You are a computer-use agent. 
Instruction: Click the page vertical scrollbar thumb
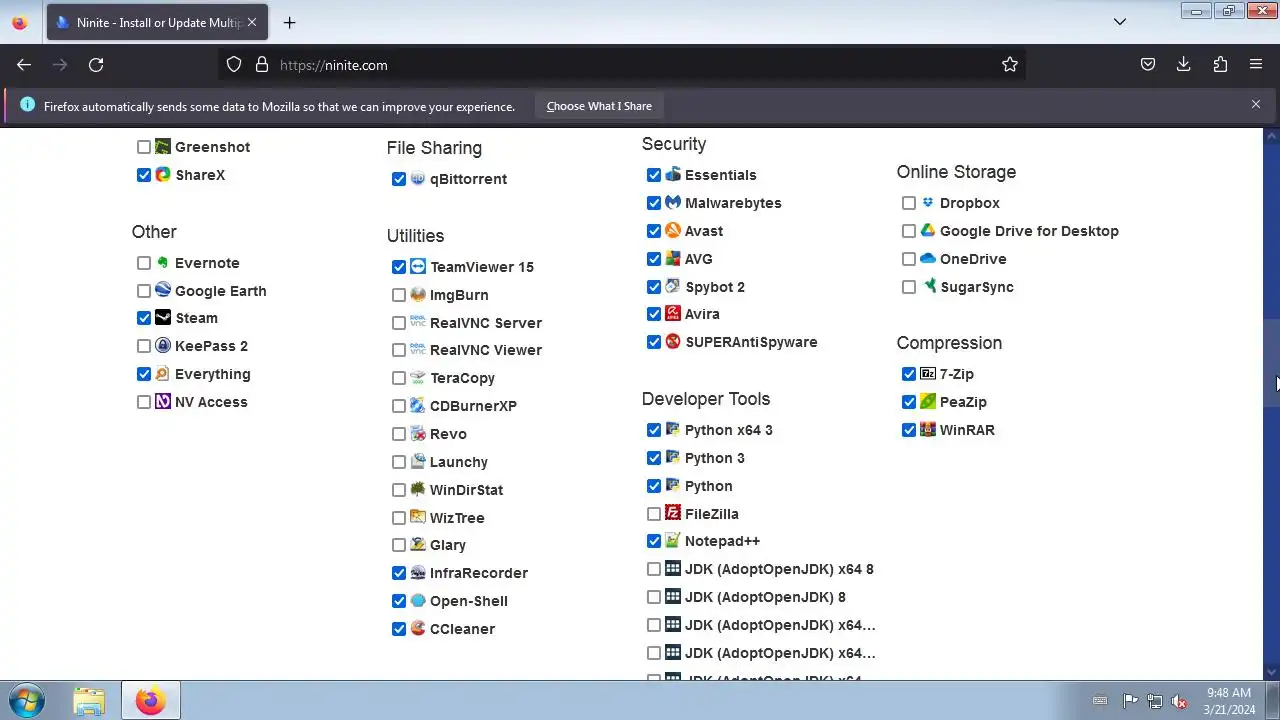tap(1272, 362)
